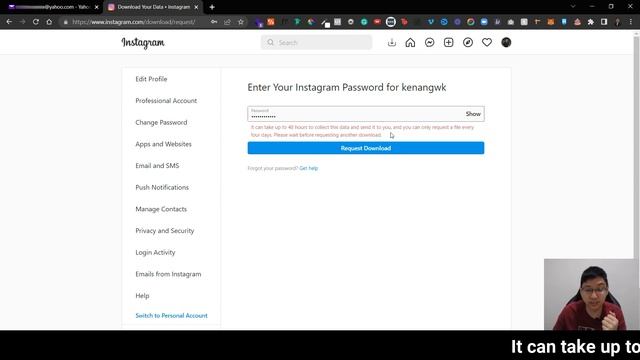
Task: Open Chrome three-dot menu
Action: (x=631, y=22)
